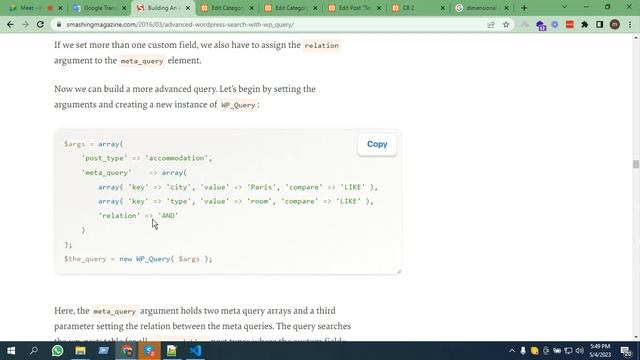Click 'Paris' value in the code
Viewport: 640px width, 360px height.
[x=261, y=187]
